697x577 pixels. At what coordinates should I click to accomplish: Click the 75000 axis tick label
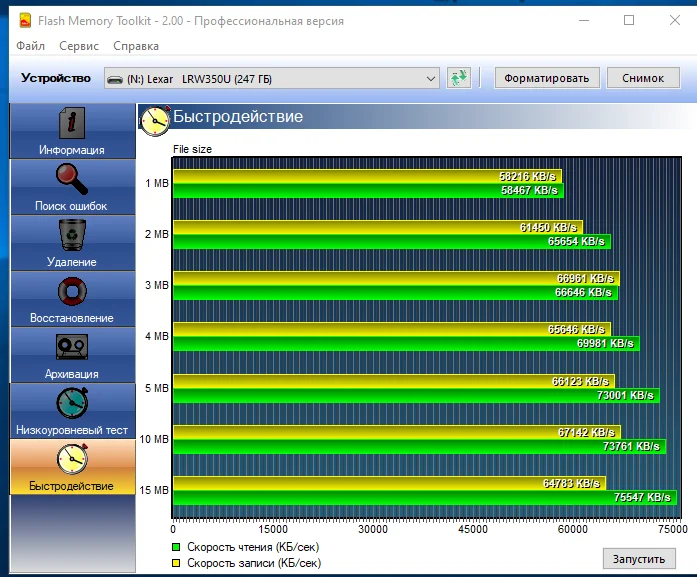673,529
